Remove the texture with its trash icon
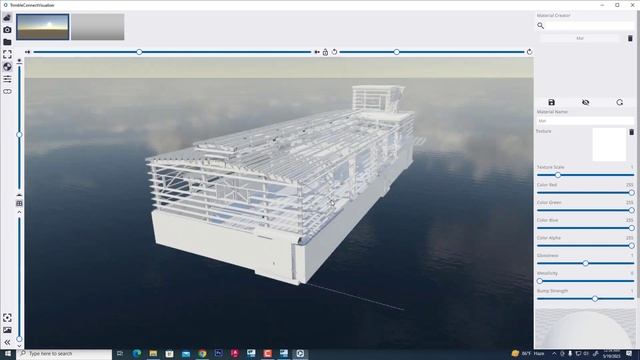This screenshot has height=360, width=640. tap(631, 132)
